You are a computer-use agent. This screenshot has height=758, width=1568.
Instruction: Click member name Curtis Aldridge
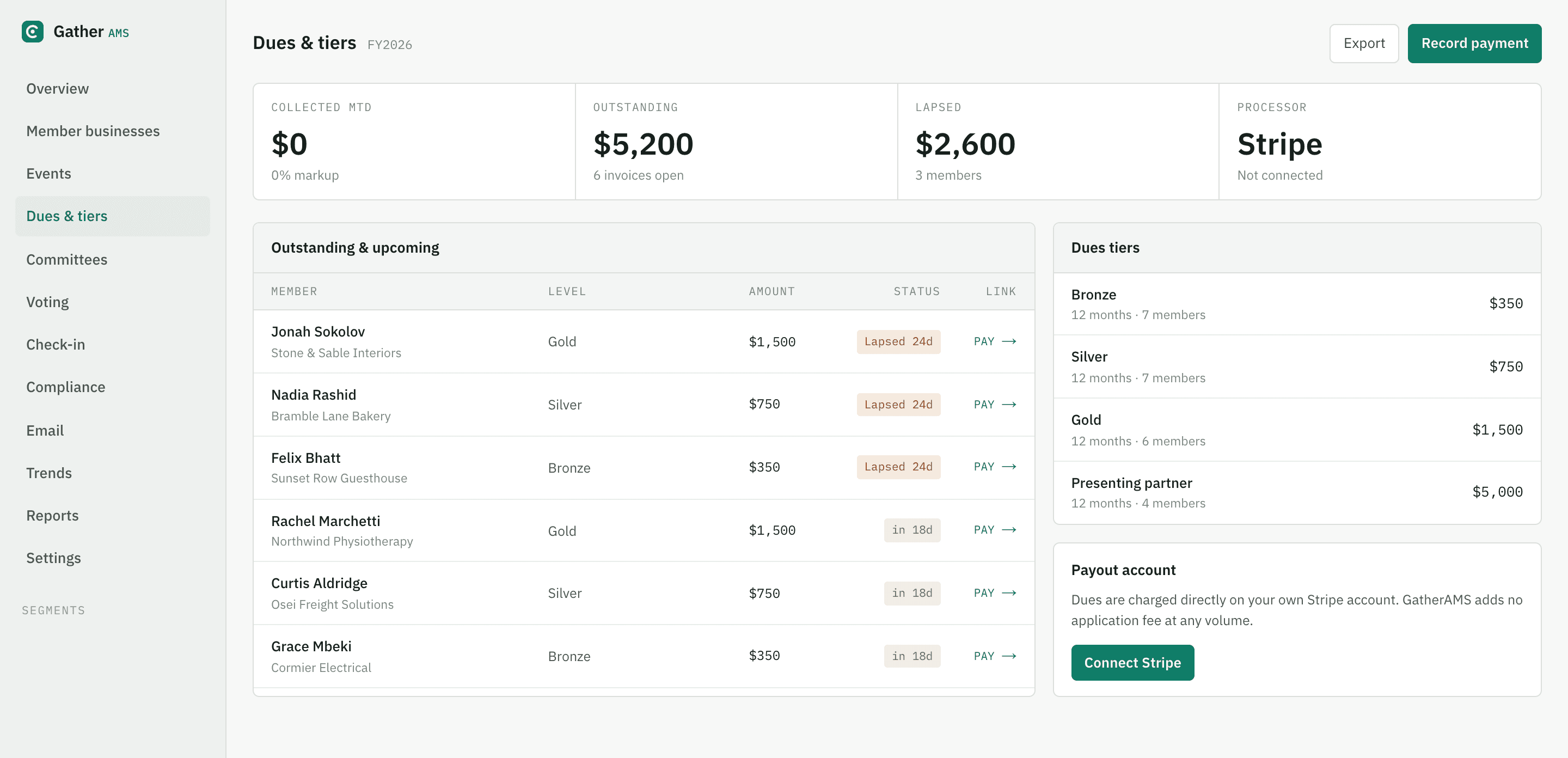[x=319, y=583]
